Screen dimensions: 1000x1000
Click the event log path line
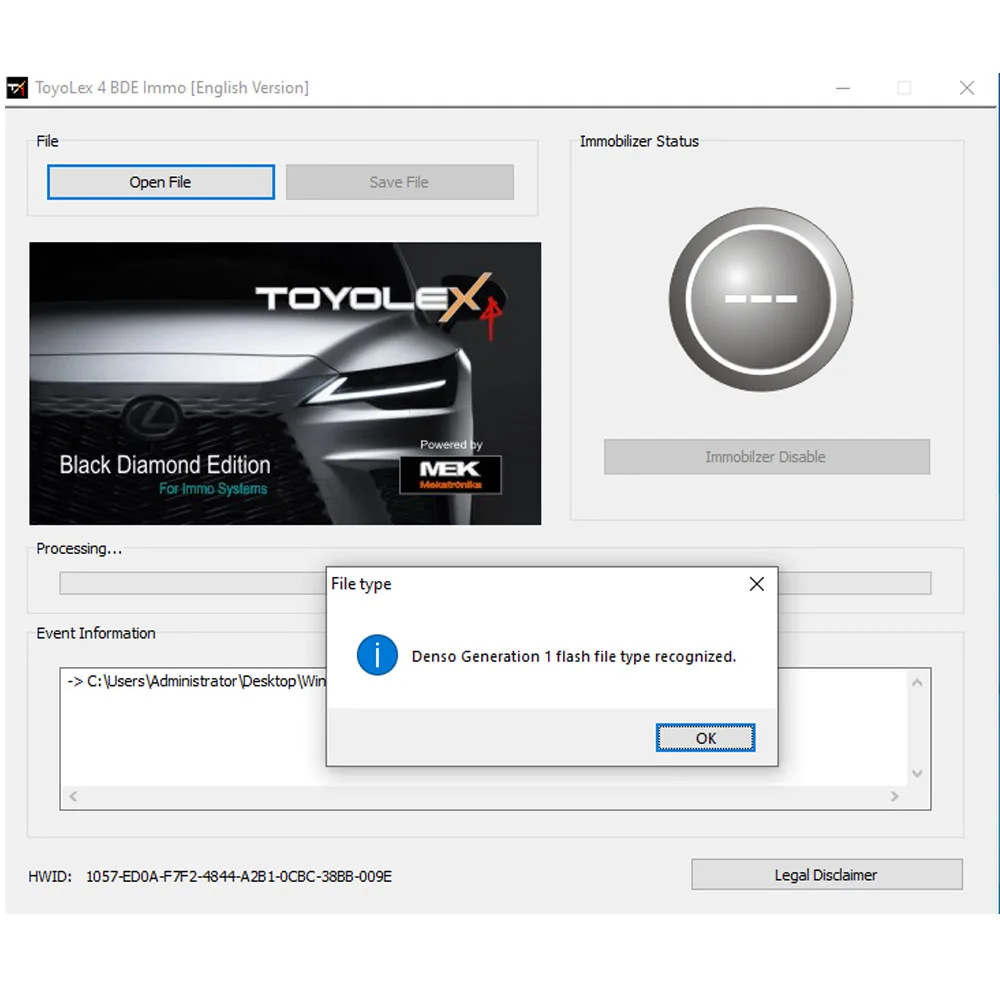196,681
